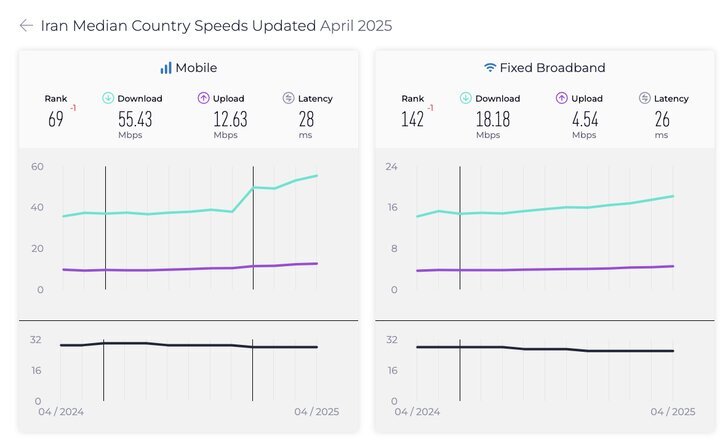
Task: Click the 04 / 2025 label under Mobile chart
Action: click(x=316, y=412)
